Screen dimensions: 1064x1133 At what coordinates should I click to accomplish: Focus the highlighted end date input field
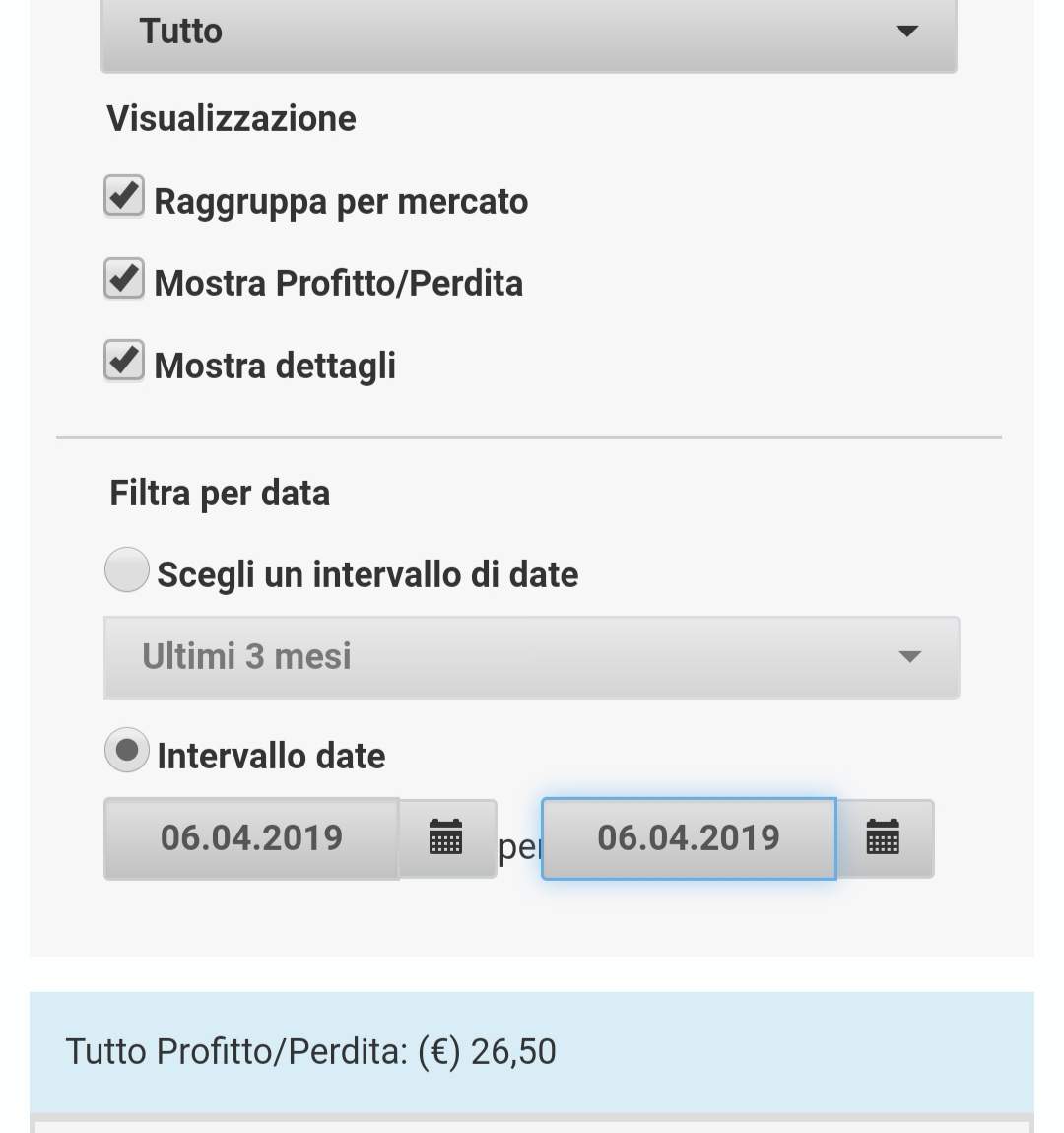click(689, 838)
